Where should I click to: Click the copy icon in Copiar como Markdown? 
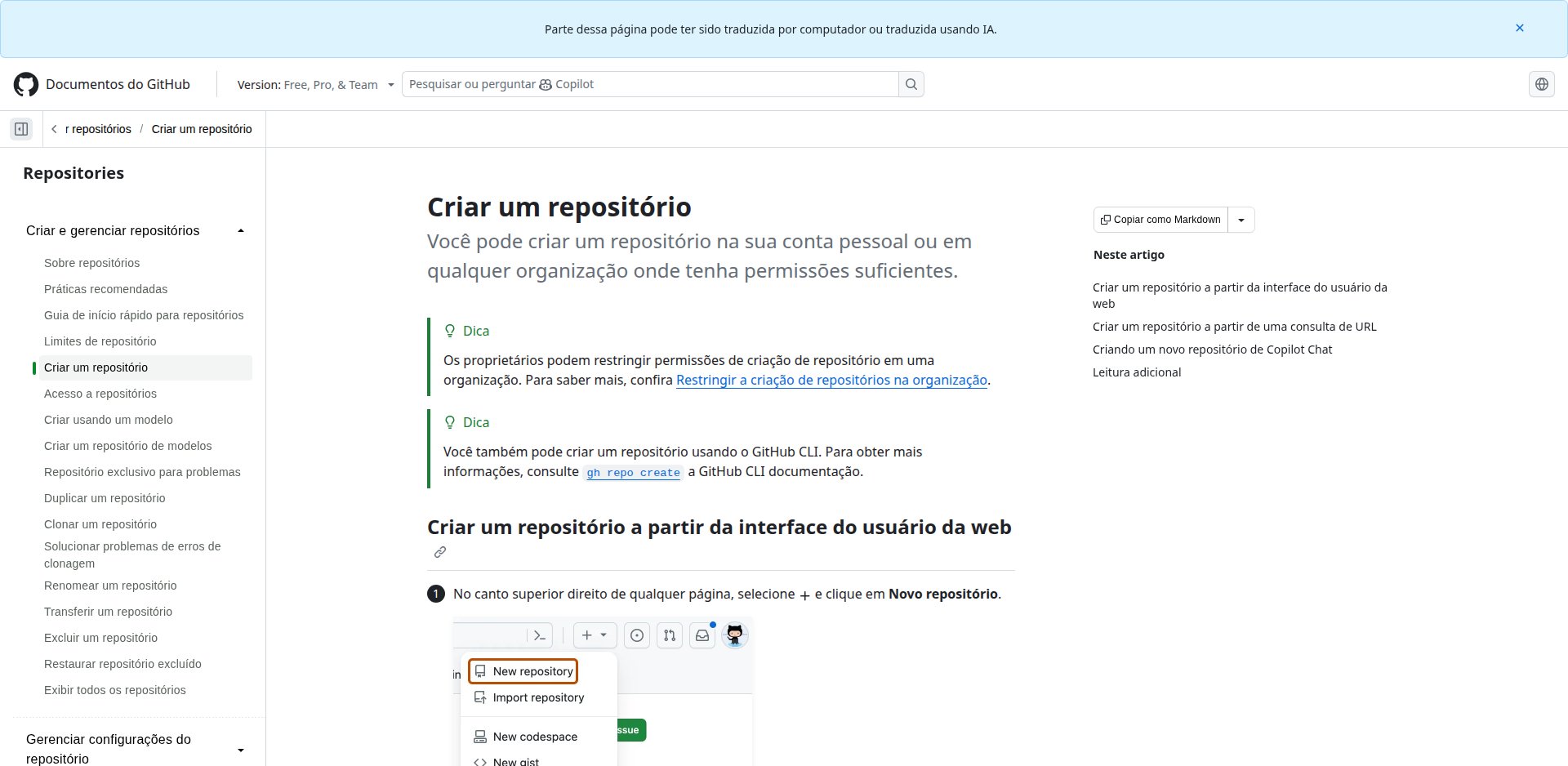coord(1105,220)
